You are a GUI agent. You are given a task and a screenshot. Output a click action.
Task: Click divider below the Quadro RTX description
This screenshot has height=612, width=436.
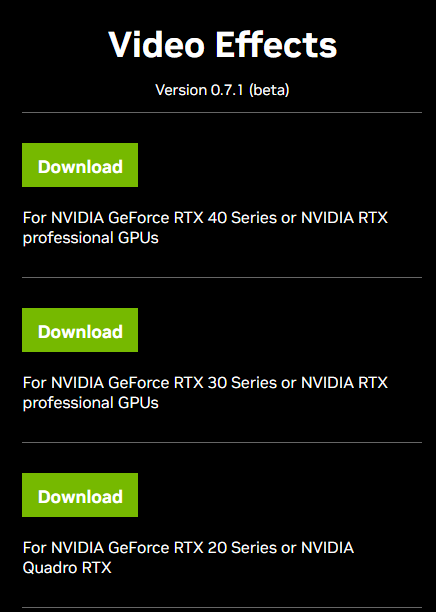(x=222, y=608)
